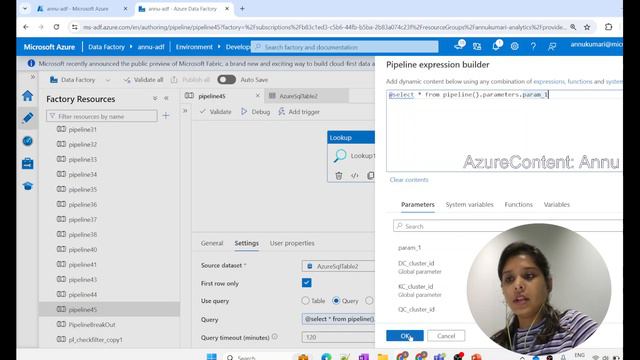Image resolution: width=640 pixels, height=360 pixels.
Task: Select the Parameters tab in expression builder
Action: click(x=418, y=204)
